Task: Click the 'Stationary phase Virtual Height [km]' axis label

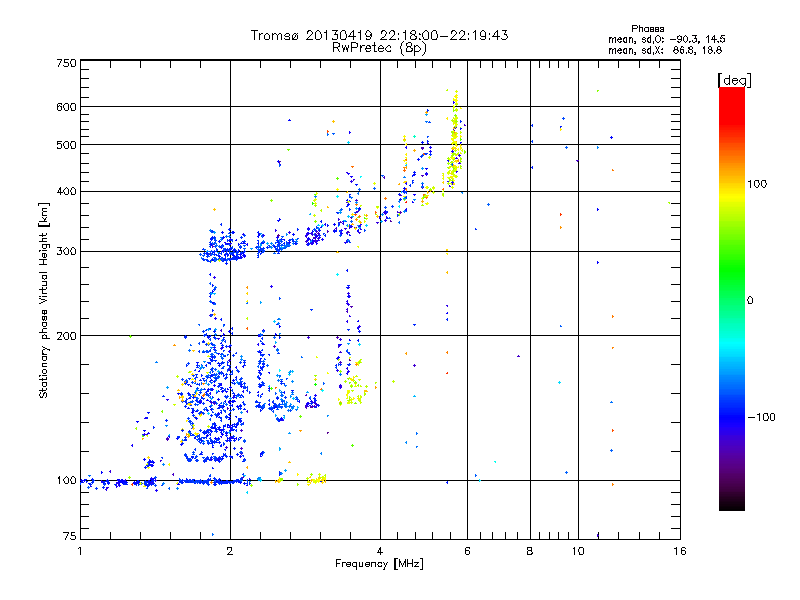Action: [43, 300]
